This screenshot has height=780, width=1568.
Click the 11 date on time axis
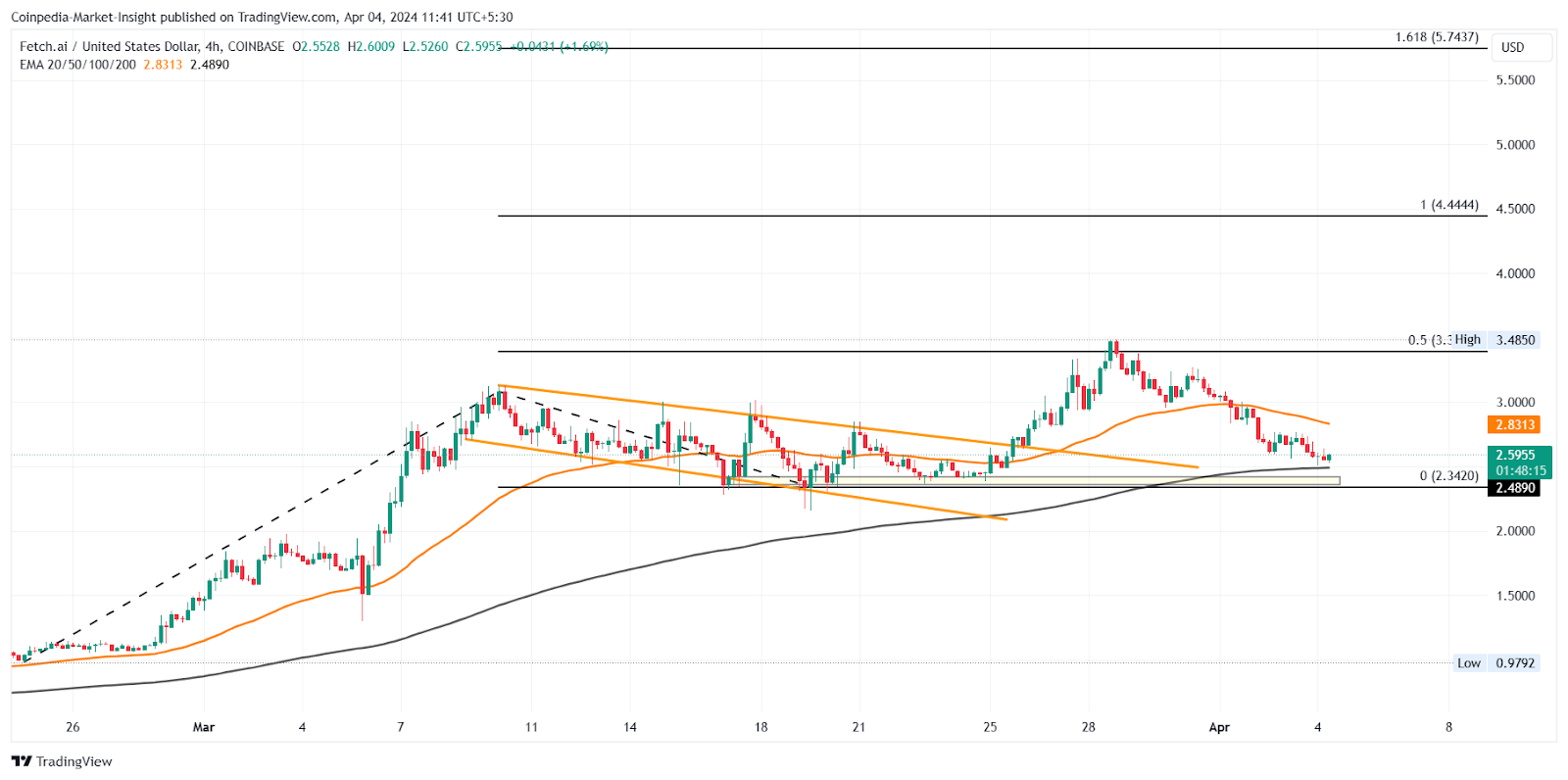point(531,727)
